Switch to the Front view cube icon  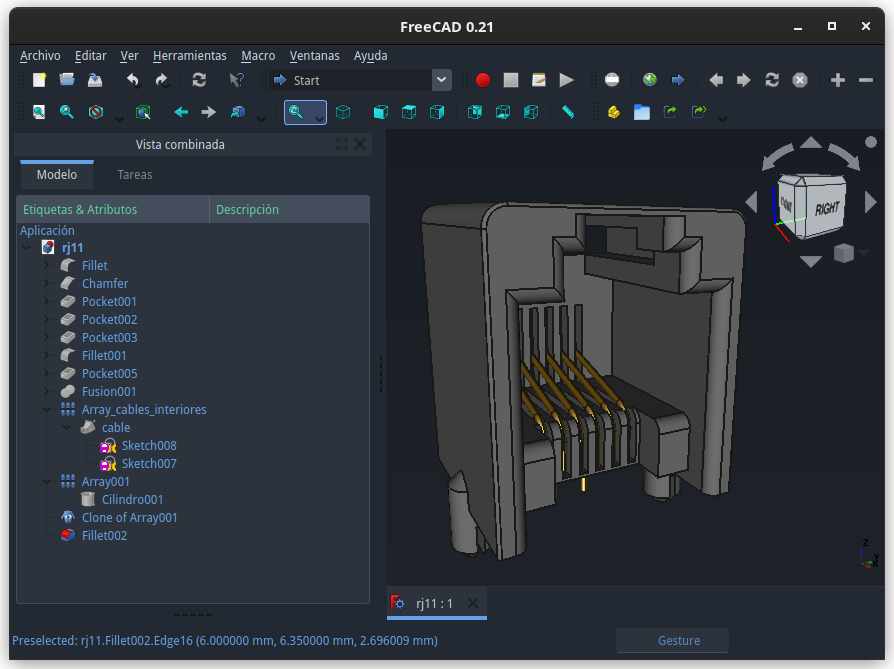(381, 112)
